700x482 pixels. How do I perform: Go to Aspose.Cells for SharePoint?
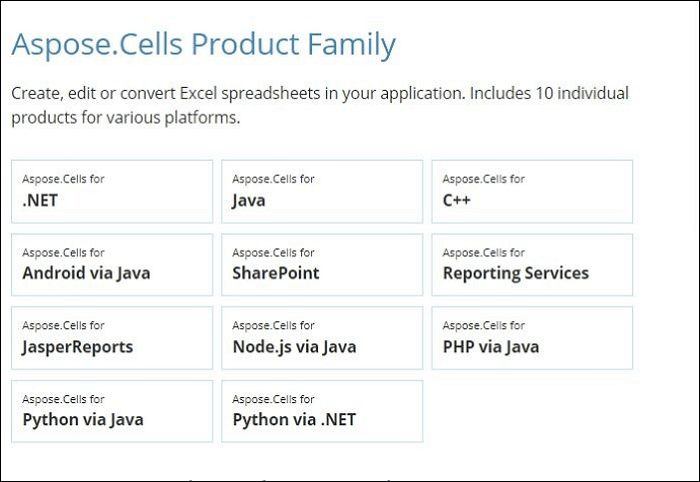pos(322,265)
